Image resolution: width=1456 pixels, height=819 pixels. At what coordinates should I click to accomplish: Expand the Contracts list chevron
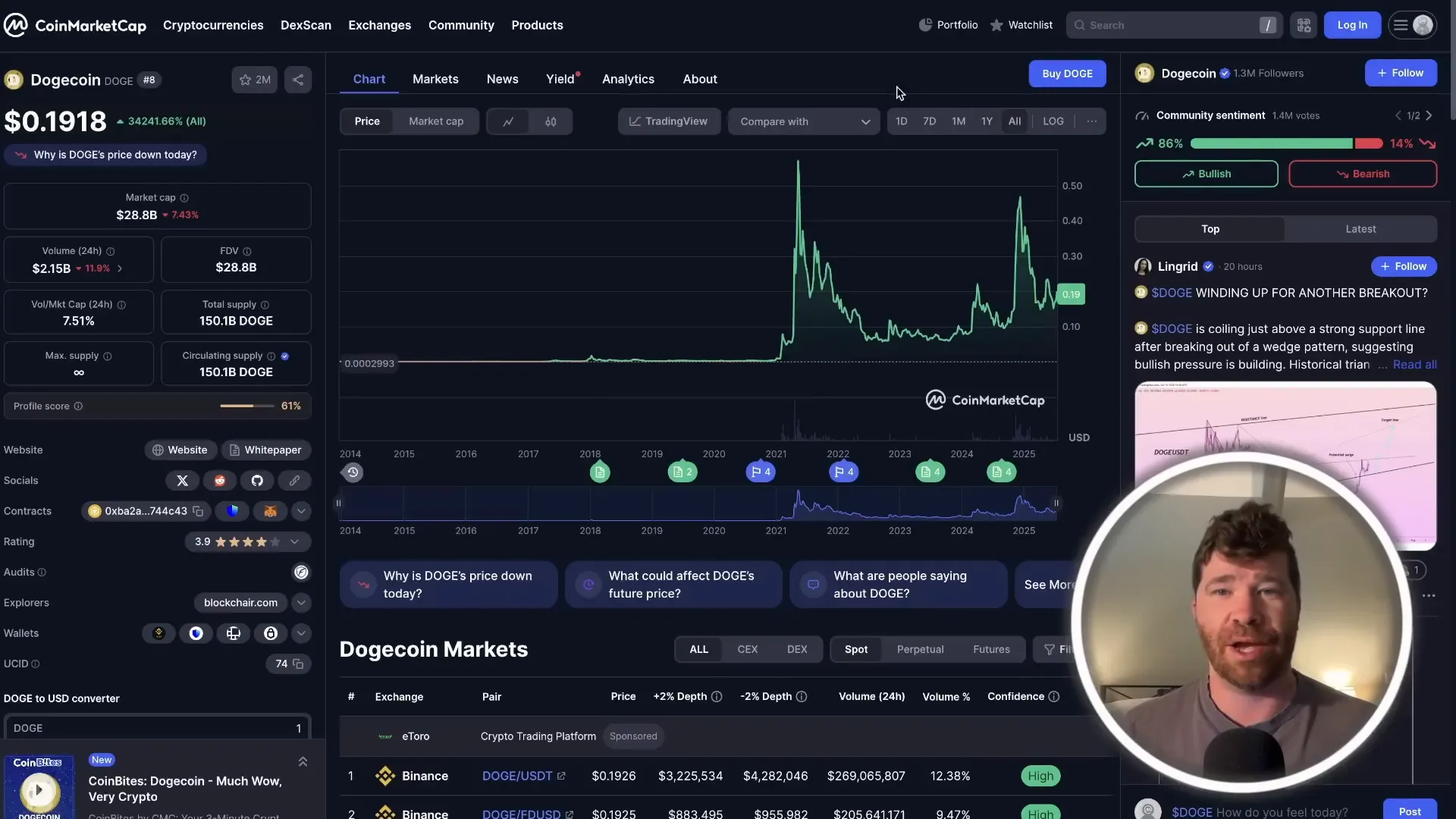pyautogui.click(x=301, y=511)
